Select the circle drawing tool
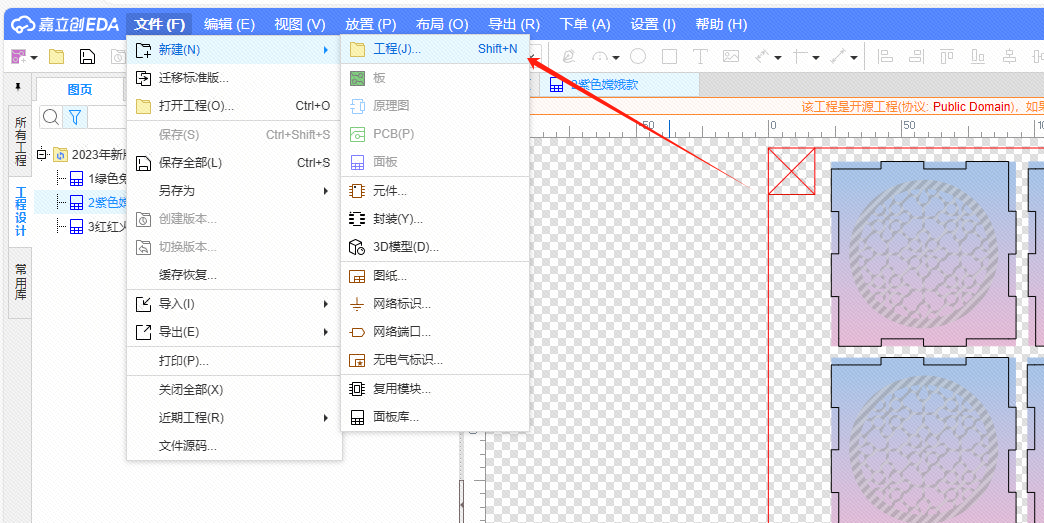1044x523 pixels. 637,57
